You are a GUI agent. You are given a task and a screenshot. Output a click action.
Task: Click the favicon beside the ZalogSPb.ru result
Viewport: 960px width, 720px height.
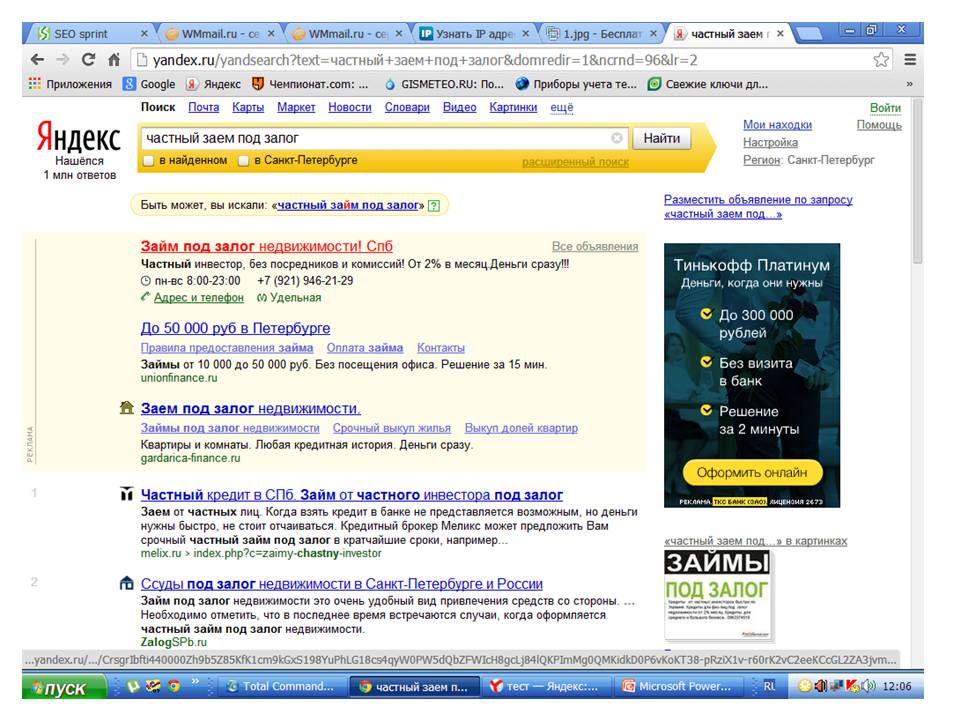coord(127,583)
